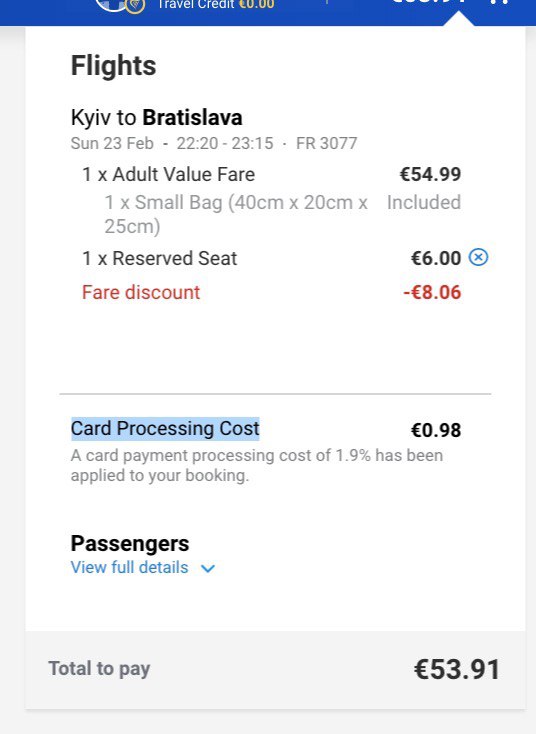
Task: Click the Flights section heading
Action: [x=113, y=65]
